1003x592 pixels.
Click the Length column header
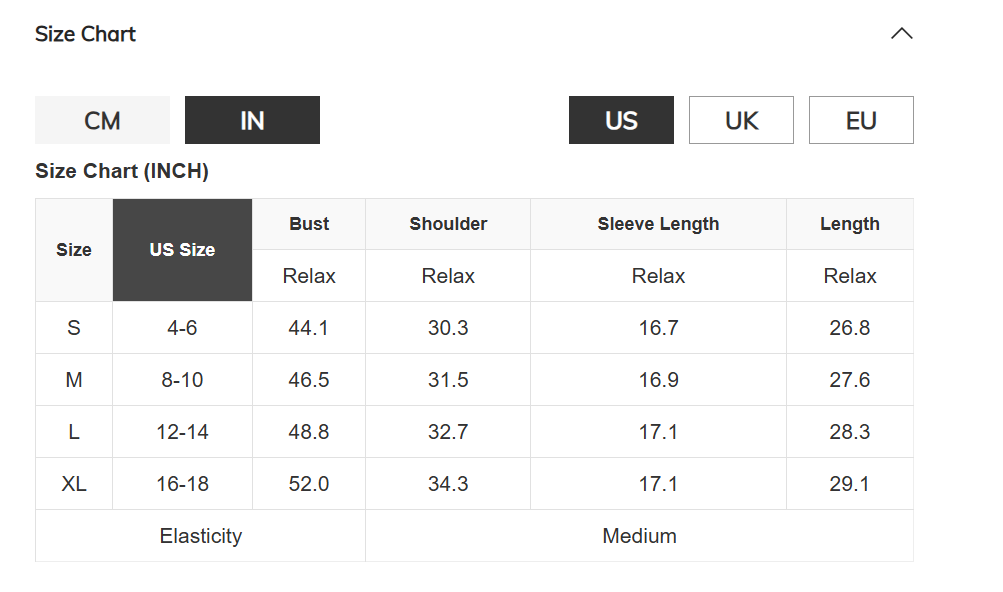click(849, 224)
